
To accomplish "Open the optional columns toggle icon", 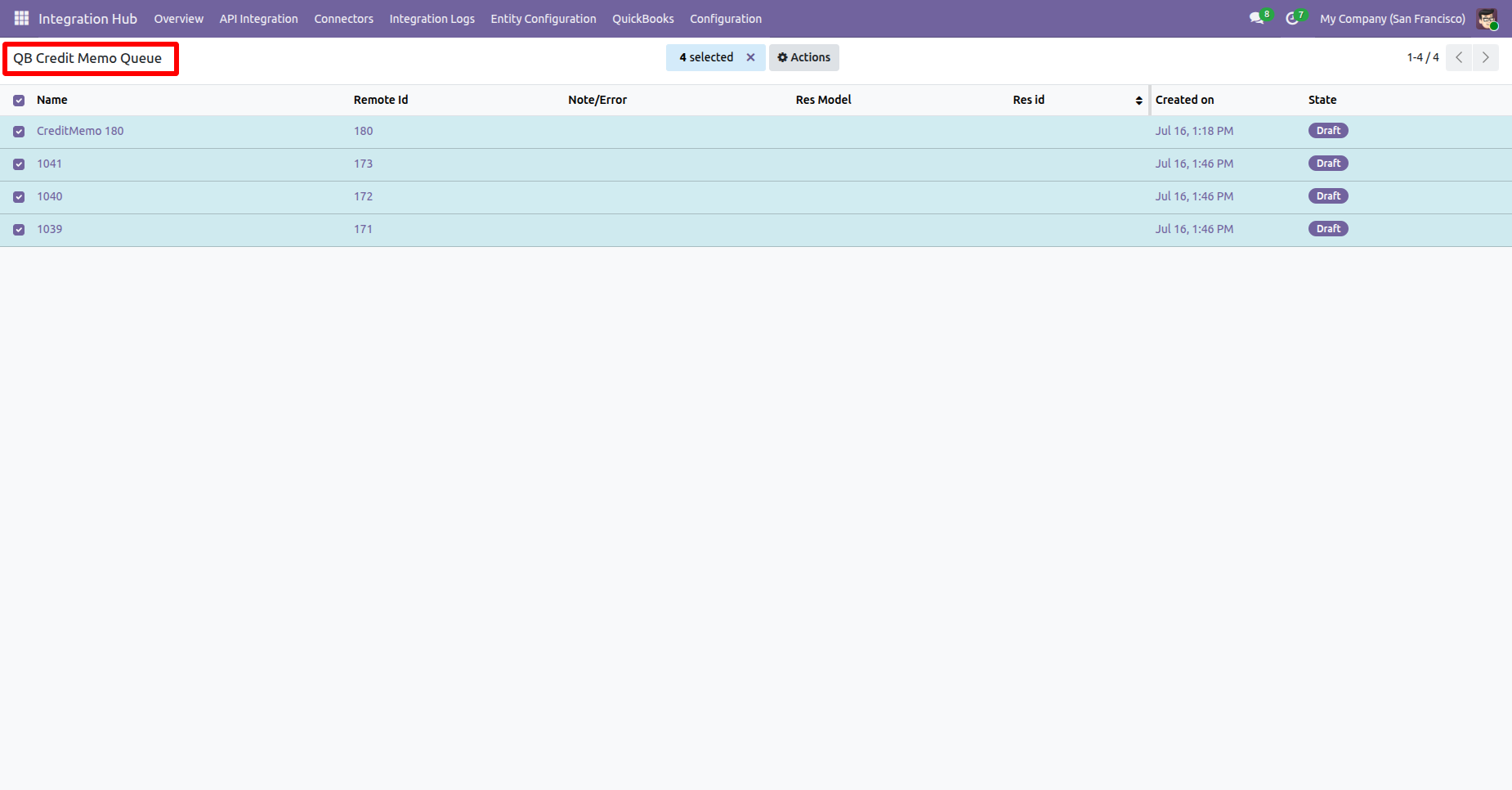I will [1138, 100].
